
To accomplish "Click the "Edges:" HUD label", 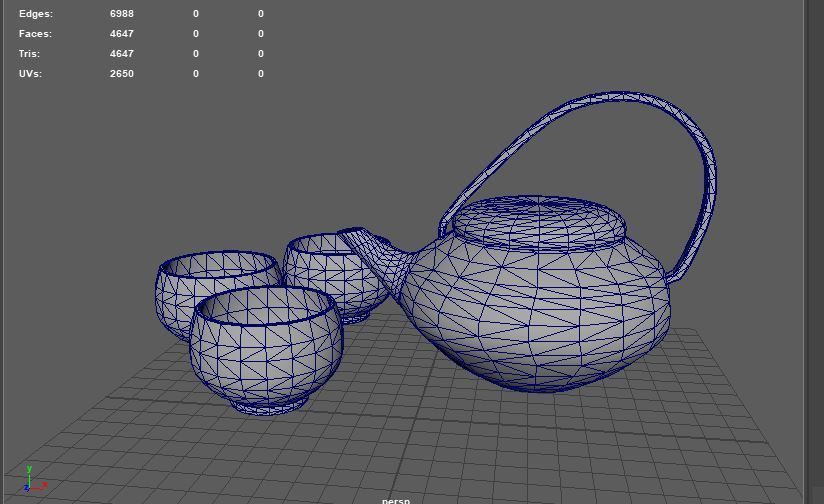I will click(36, 14).
